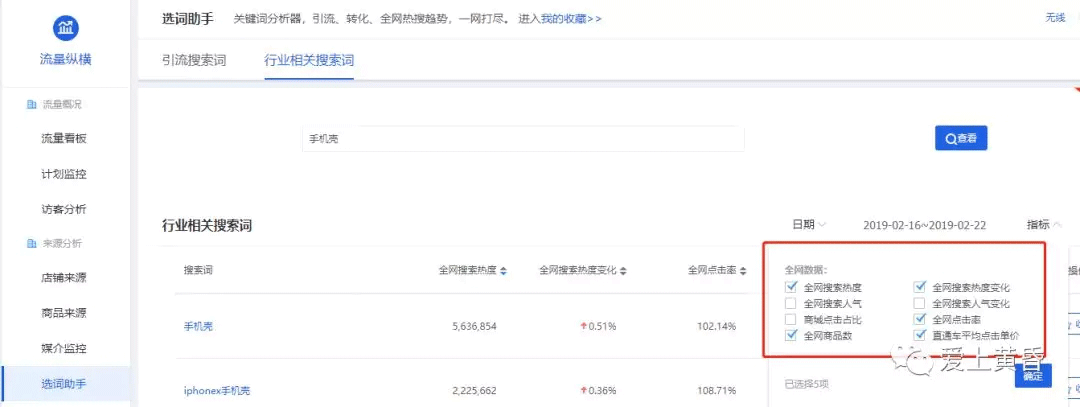Sort by 全网点击率 column arrows
This screenshot has width=1080, height=407.
[x=744, y=271]
